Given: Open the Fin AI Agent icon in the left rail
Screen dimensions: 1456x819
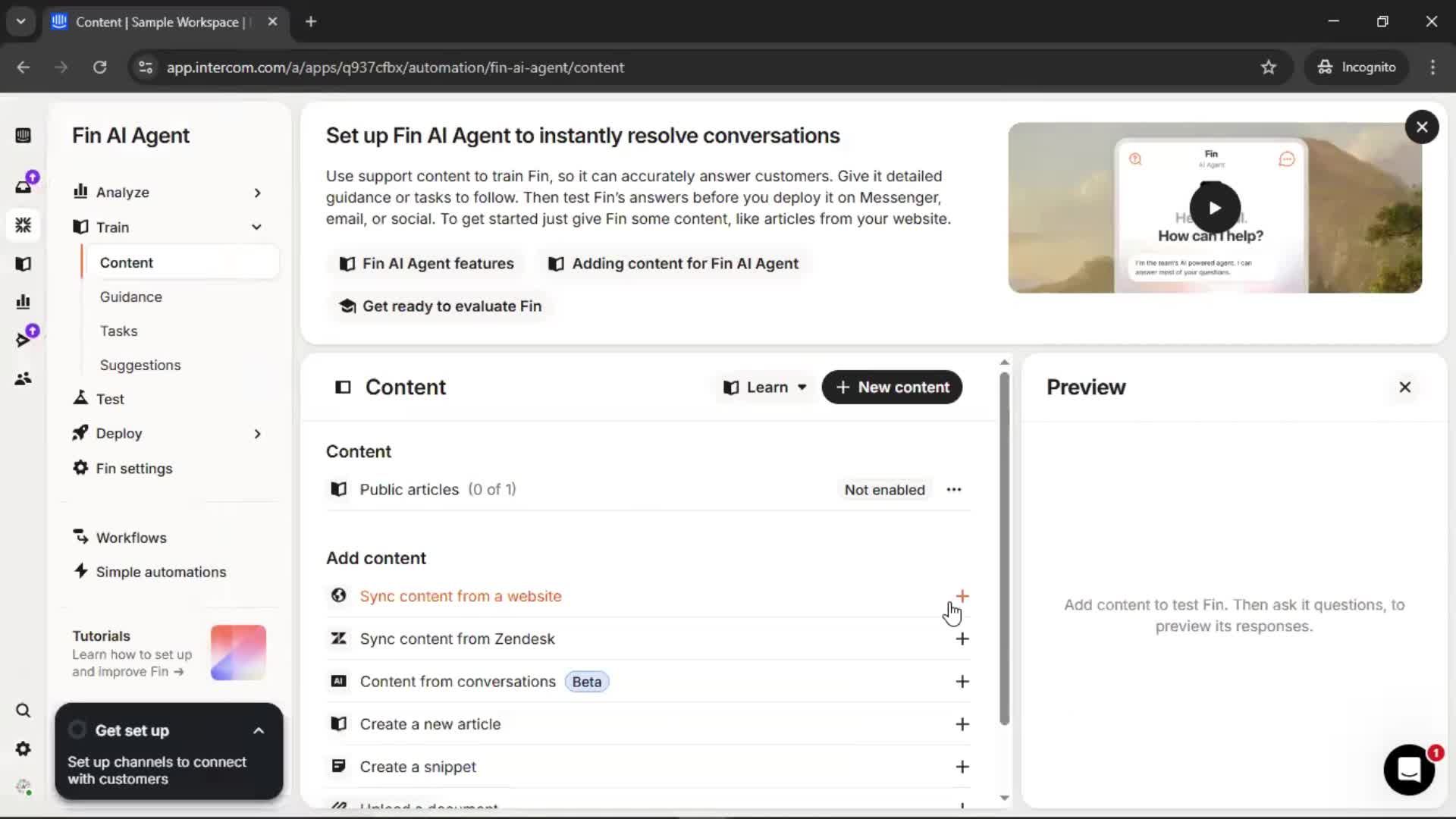Looking at the screenshot, I should pos(24,225).
